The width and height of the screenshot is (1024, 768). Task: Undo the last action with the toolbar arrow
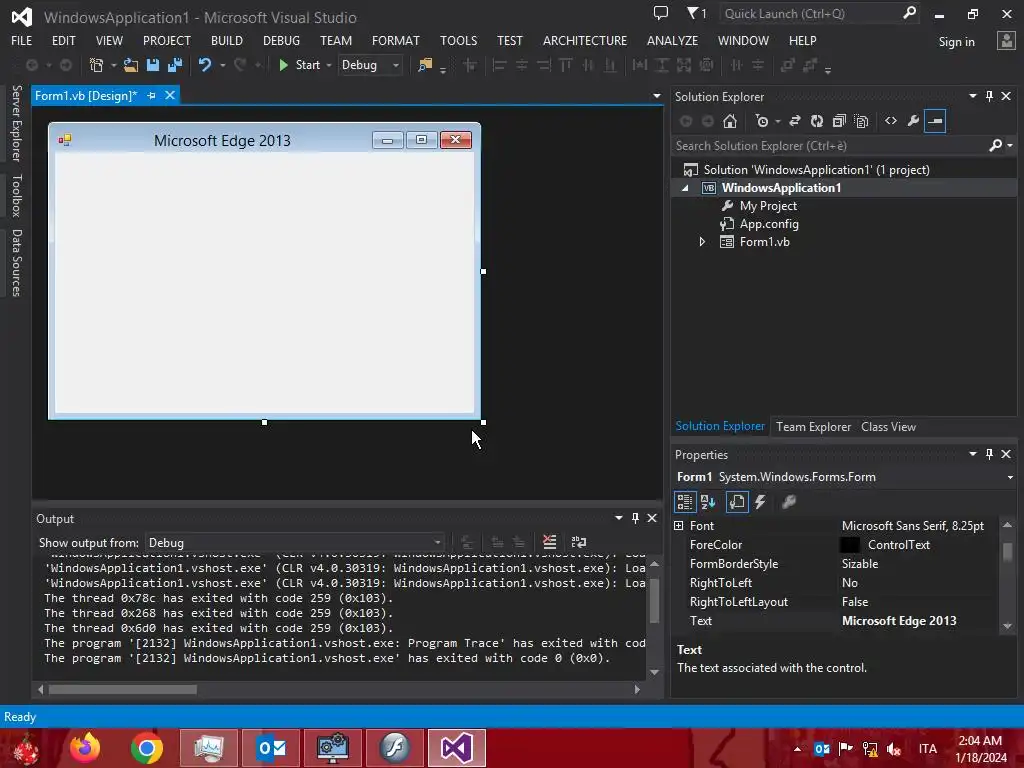[x=205, y=65]
